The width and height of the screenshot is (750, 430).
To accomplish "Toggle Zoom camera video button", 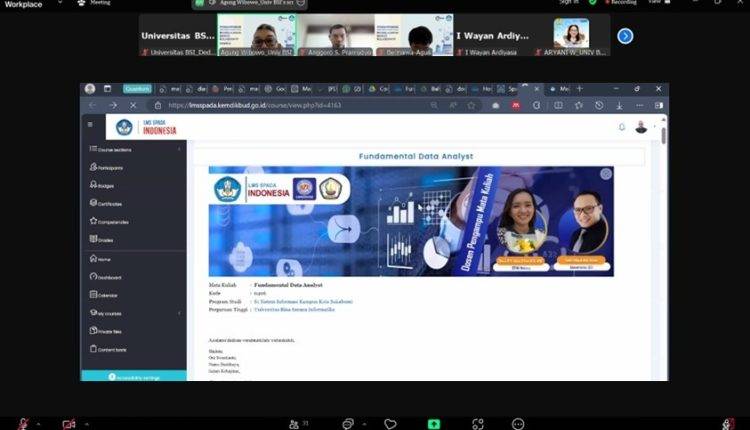I will [x=69, y=424].
